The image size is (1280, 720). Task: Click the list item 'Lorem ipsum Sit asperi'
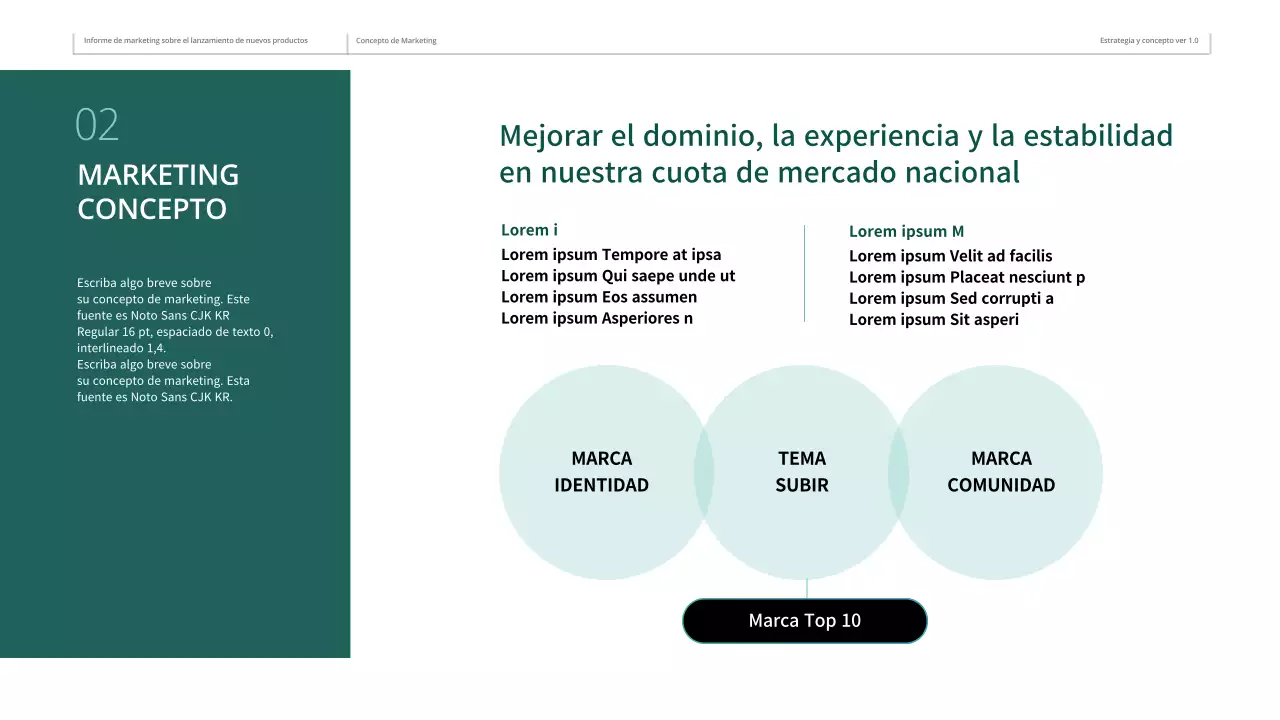click(934, 319)
